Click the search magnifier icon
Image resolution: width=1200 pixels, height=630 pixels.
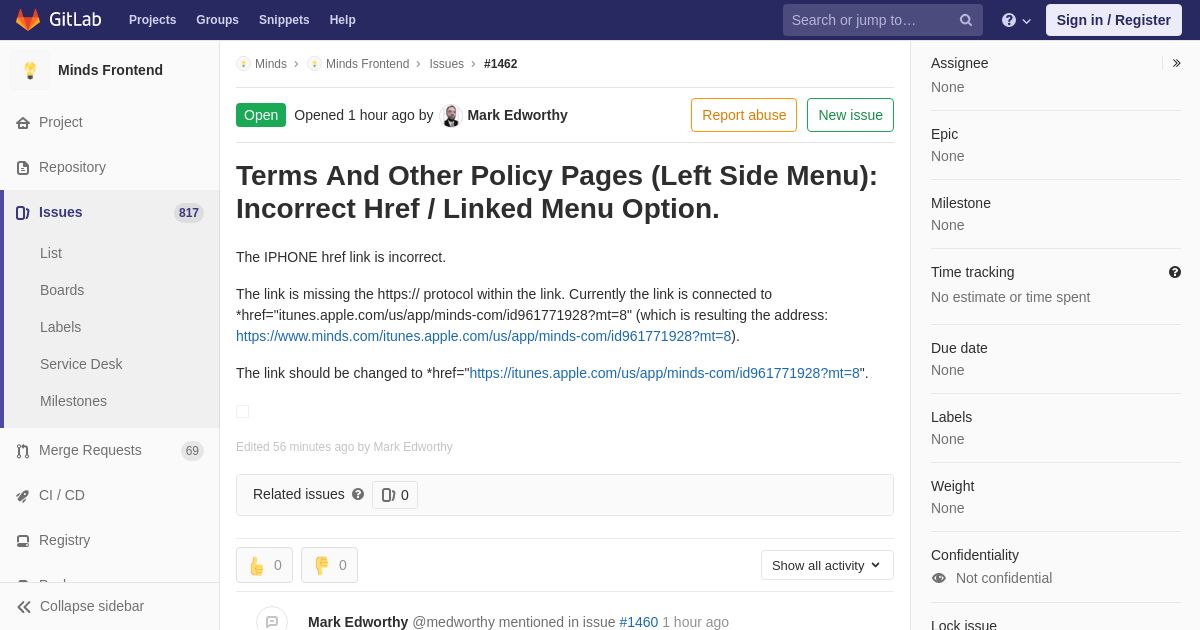click(966, 20)
